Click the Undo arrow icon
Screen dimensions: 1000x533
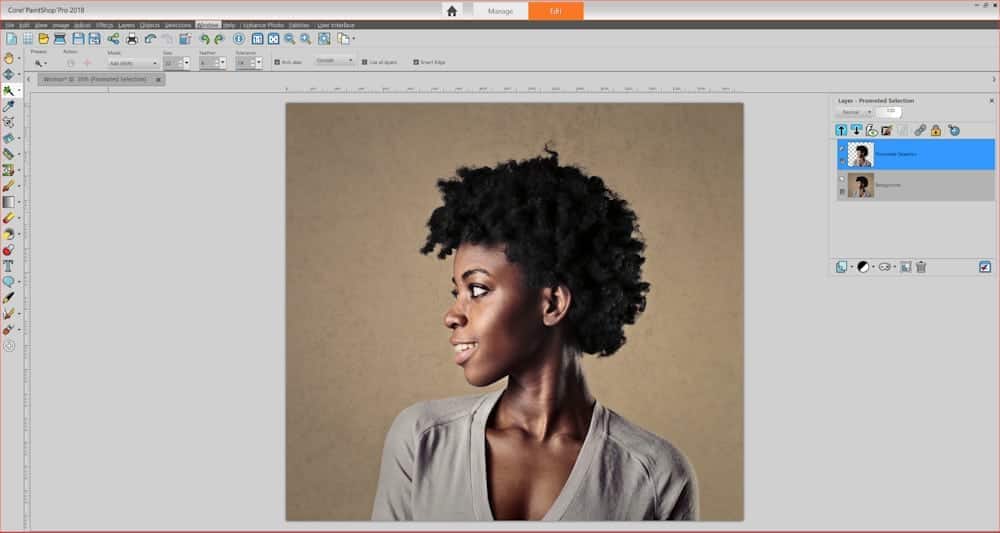pos(205,39)
